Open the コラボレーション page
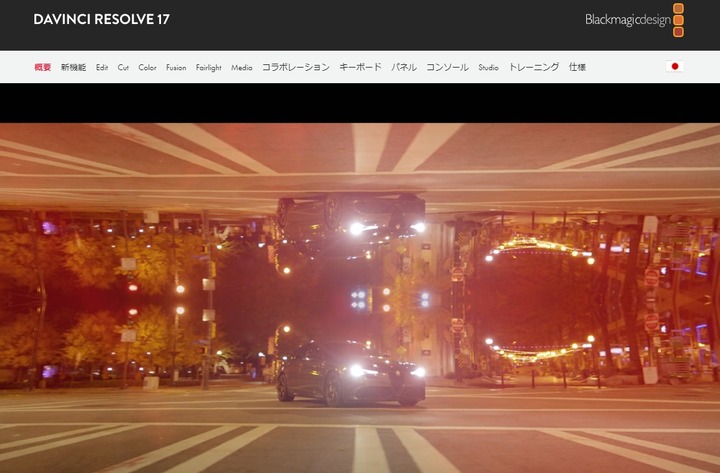Image resolution: width=720 pixels, height=473 pixels. 296,67
